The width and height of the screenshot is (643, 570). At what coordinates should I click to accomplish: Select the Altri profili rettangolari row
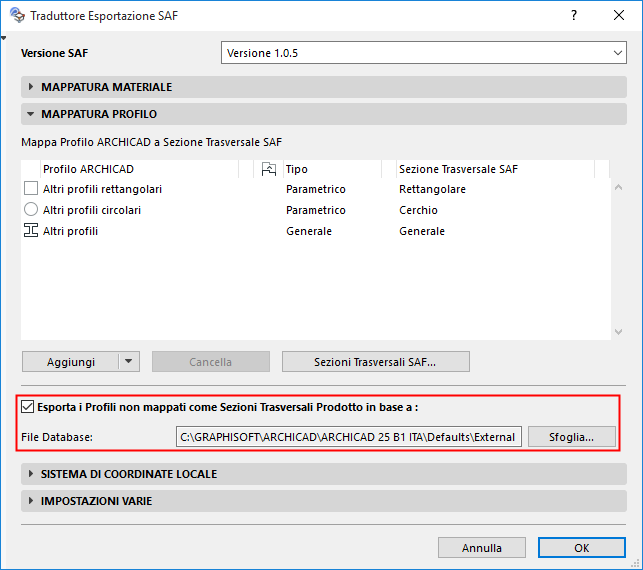[316, 189]
